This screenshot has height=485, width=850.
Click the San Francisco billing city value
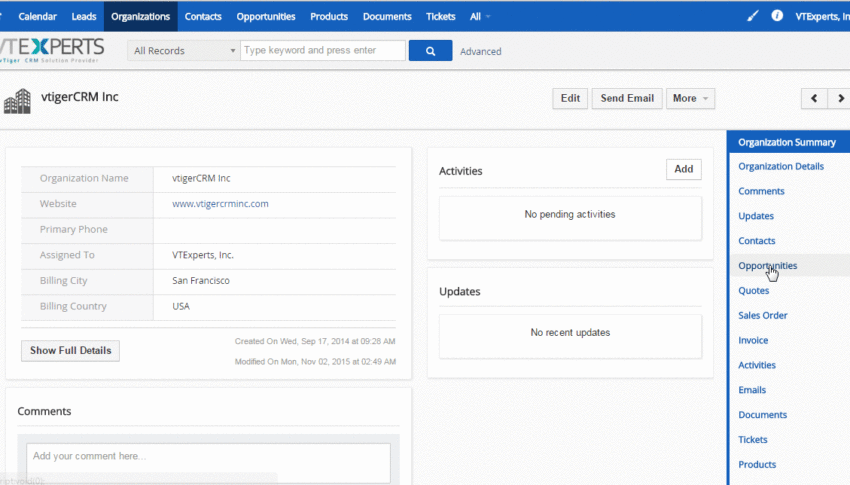click(x=201, y=281)
